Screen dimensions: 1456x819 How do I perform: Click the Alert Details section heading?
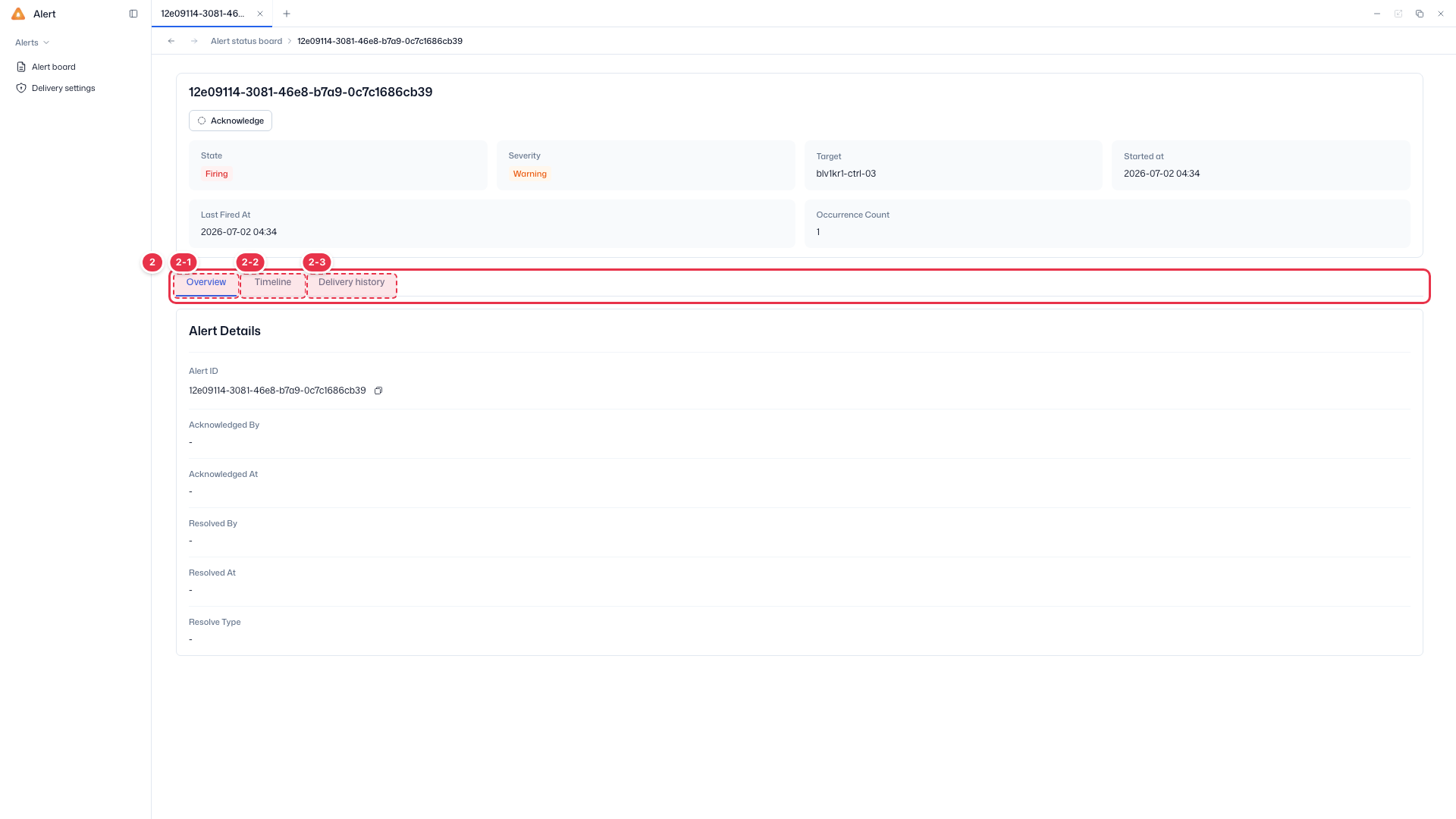point(224,331)
